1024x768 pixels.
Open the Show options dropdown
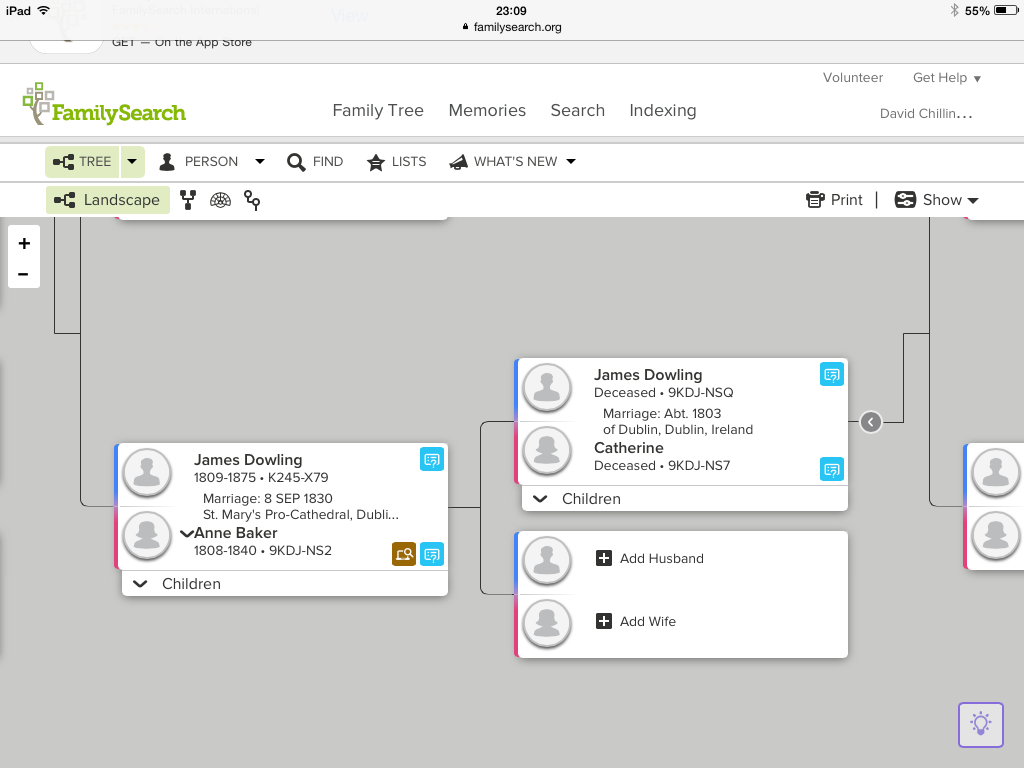coord(936,200)
